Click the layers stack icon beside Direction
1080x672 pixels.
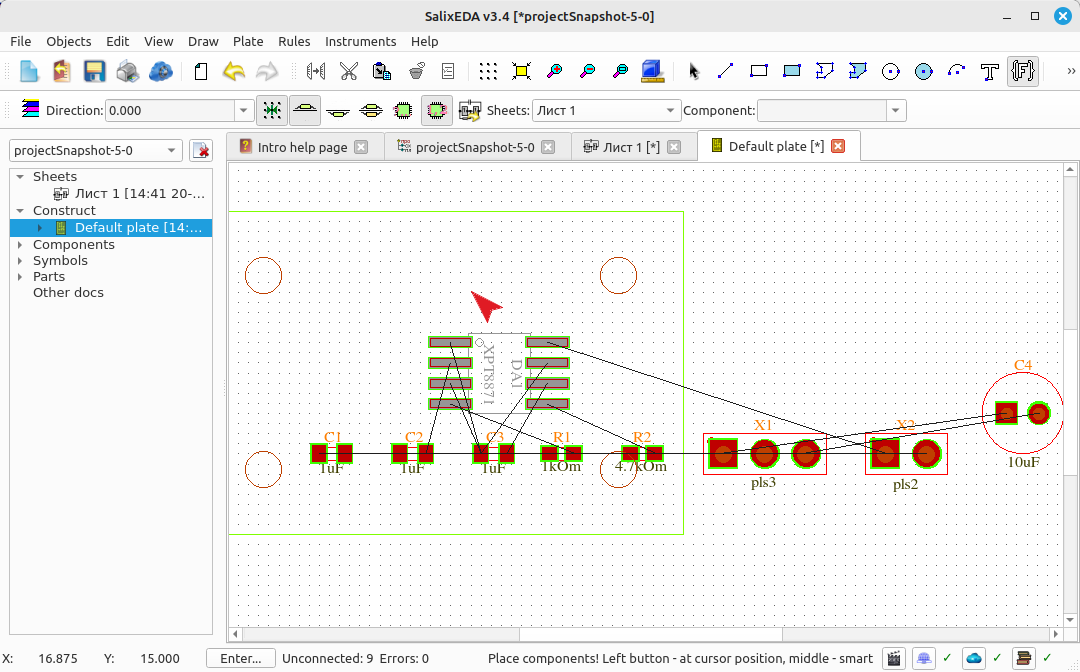[30, 109]
